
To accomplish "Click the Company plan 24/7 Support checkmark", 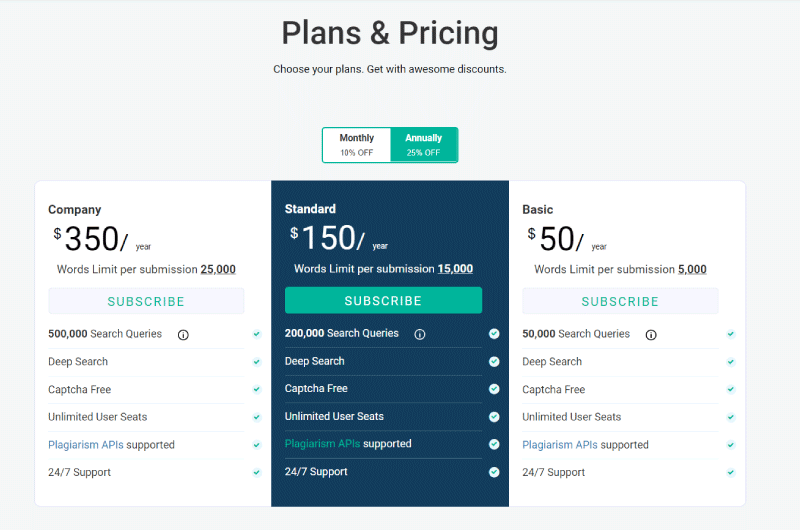I will pyautogui.click(x=257, y=472).
